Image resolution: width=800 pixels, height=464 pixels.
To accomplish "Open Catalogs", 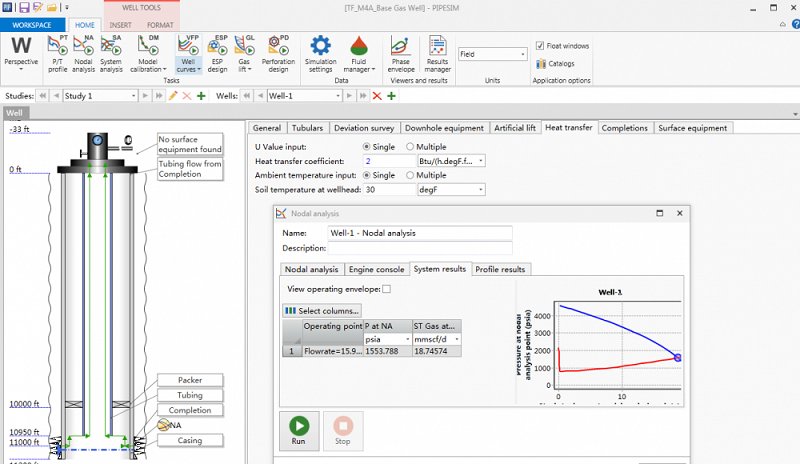I will [x=555, y=63].
